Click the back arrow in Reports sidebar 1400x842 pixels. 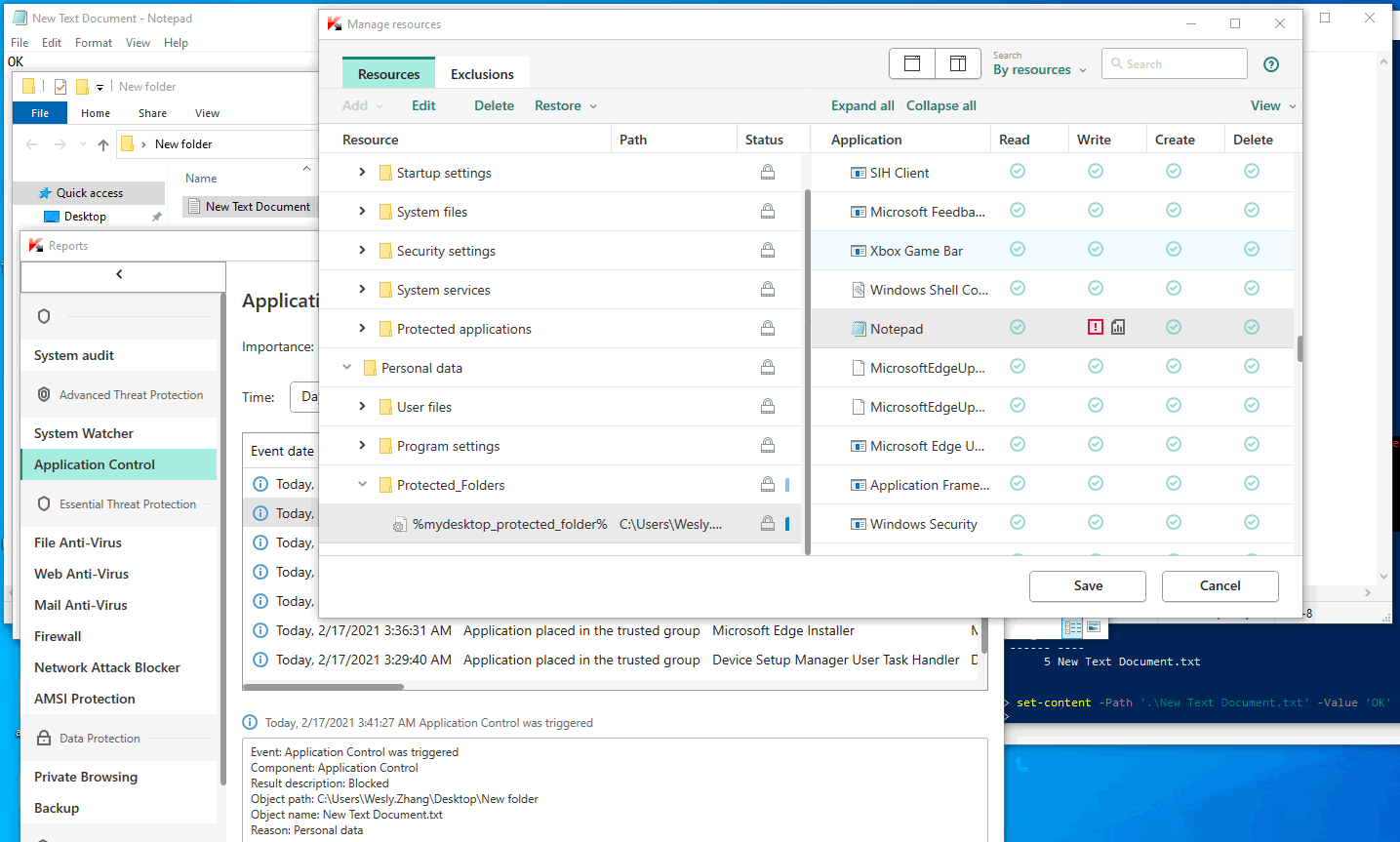click(119, 274)
